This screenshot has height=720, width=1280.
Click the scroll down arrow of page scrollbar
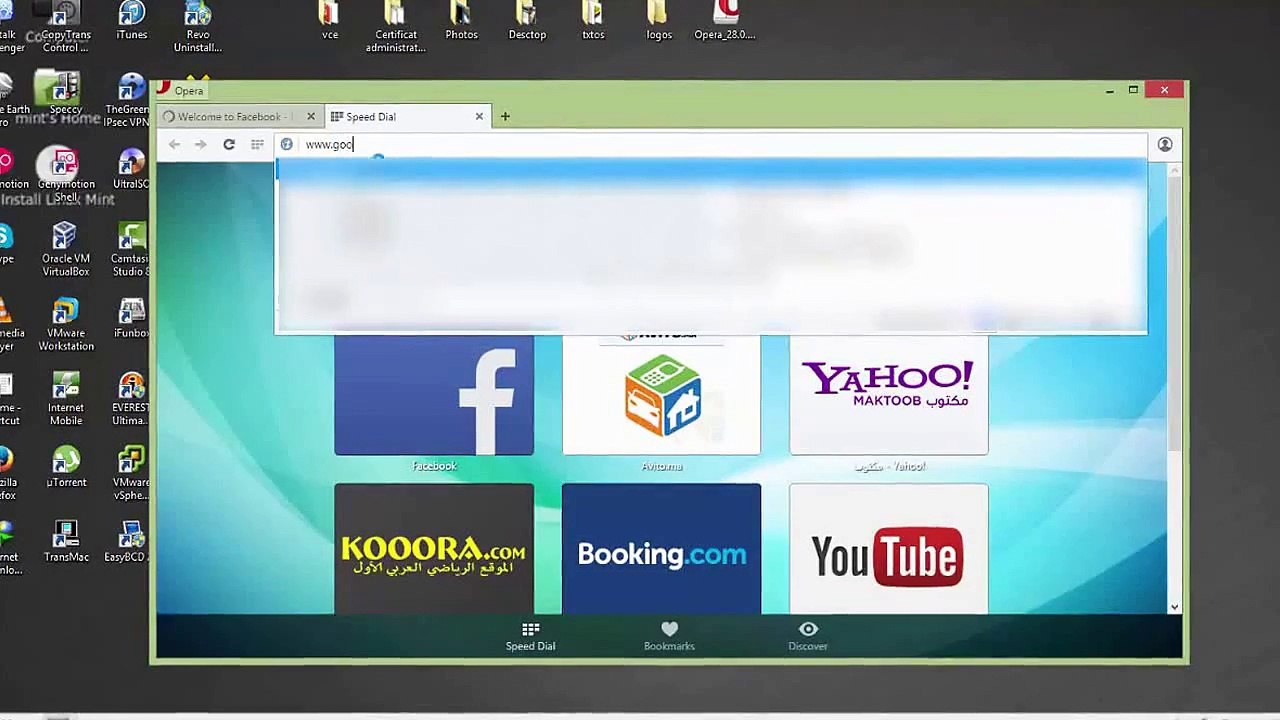click(1174, 606)
